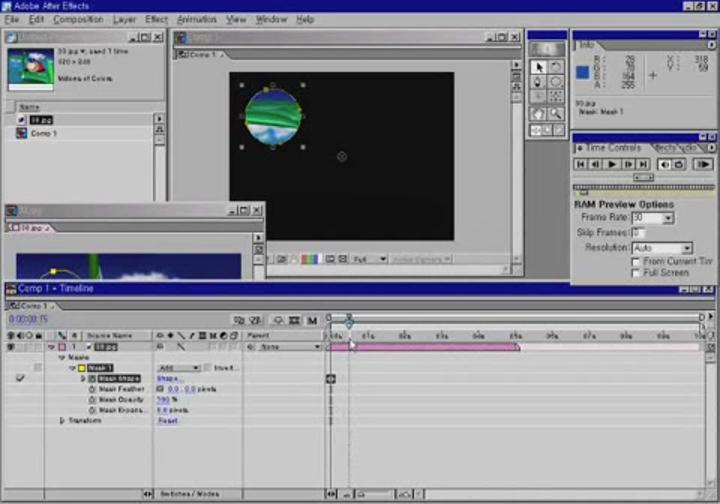Toggle the Inverted checkbox for Mask 1

[x=208, y=368]
